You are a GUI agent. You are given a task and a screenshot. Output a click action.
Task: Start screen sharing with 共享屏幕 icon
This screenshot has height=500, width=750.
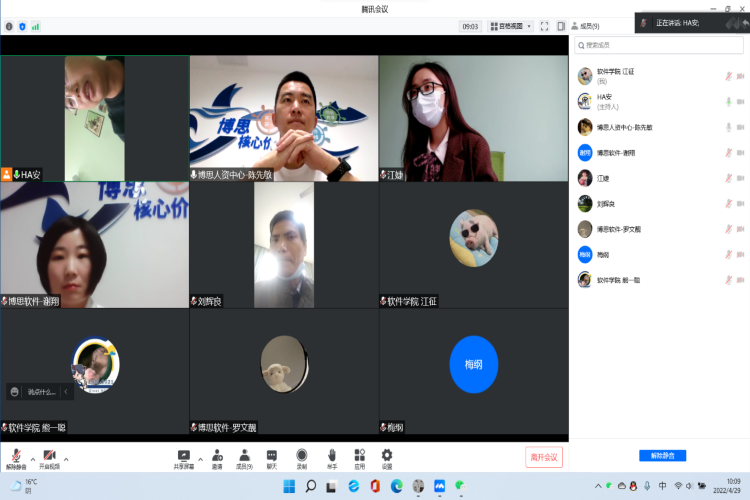click(184, 458)
